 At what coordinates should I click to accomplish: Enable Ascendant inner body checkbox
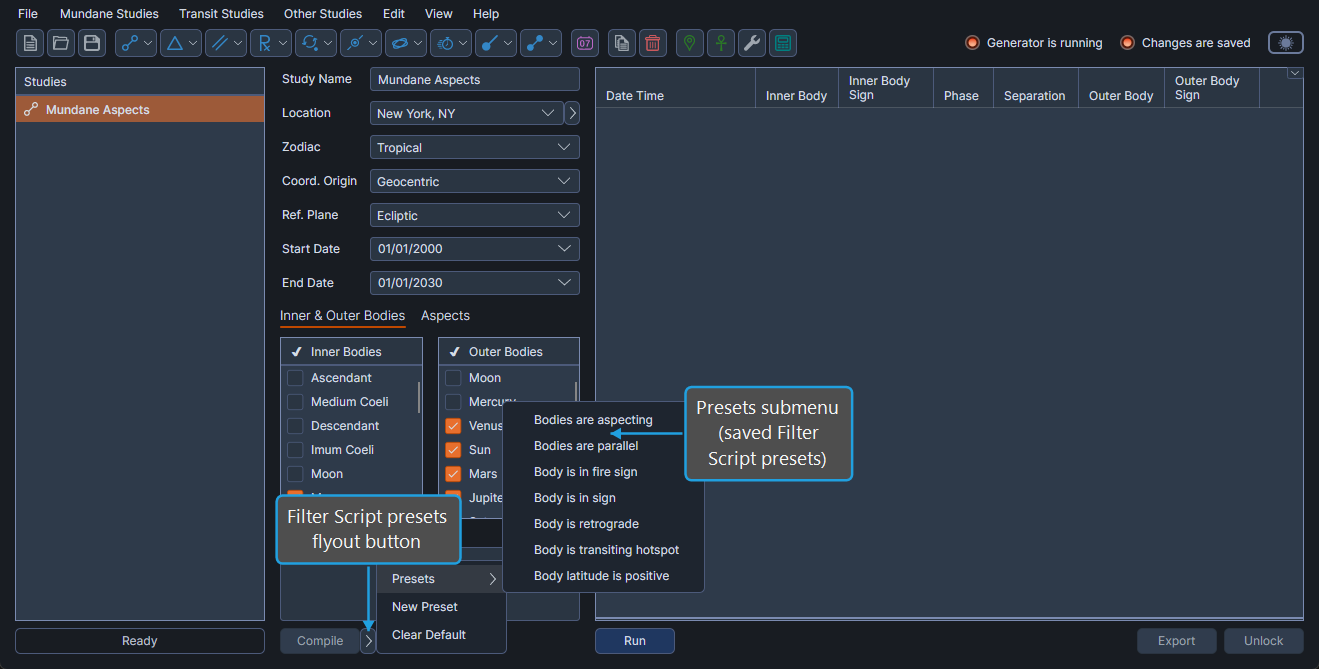point(295,378)
